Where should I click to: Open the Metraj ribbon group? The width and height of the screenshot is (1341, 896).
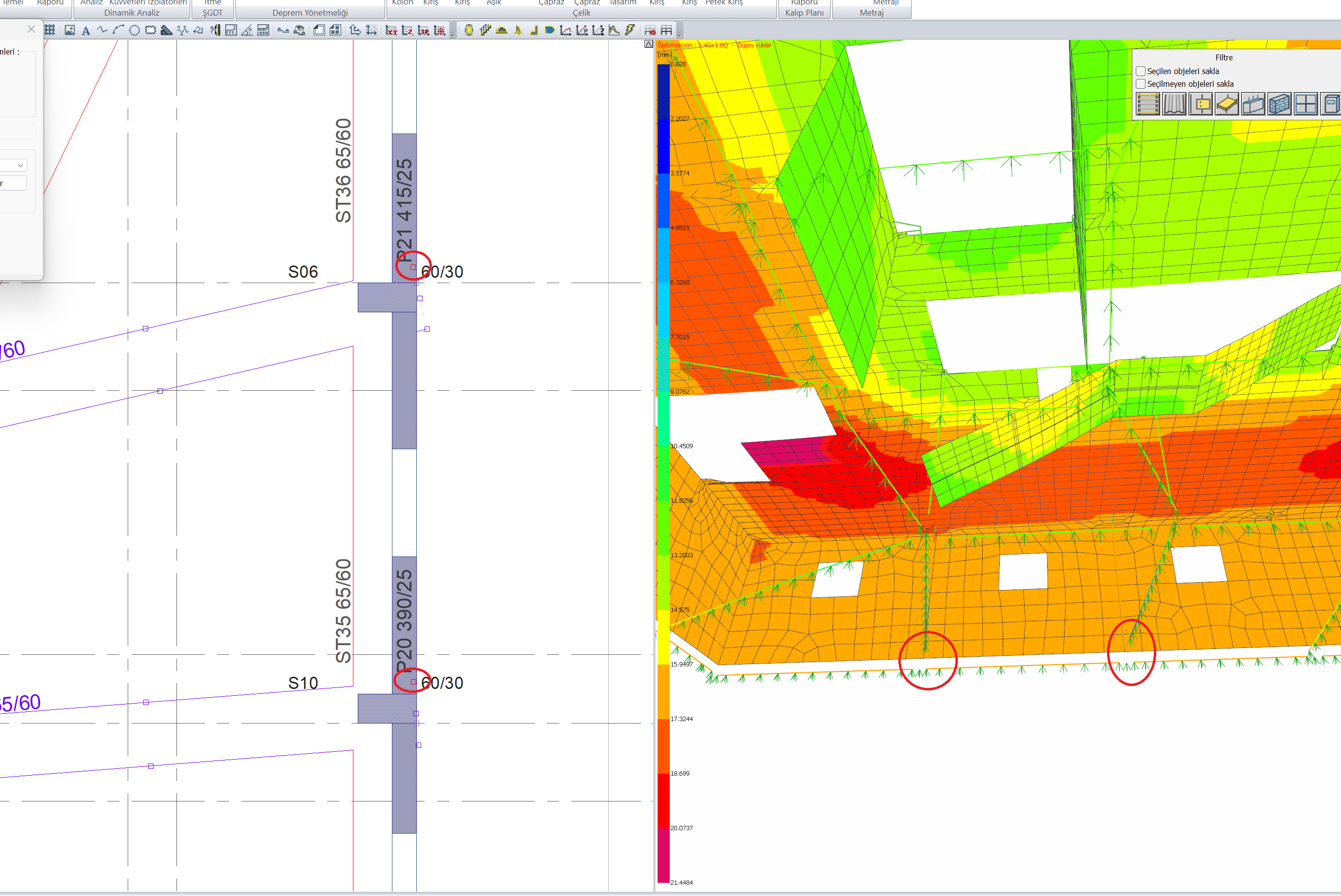(x=871, y=13)
